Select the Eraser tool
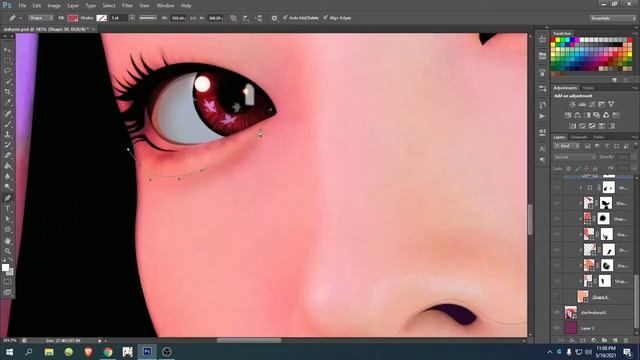Image resolution: width=640 pixels, height=360 pixels. [x=7, y=156]
